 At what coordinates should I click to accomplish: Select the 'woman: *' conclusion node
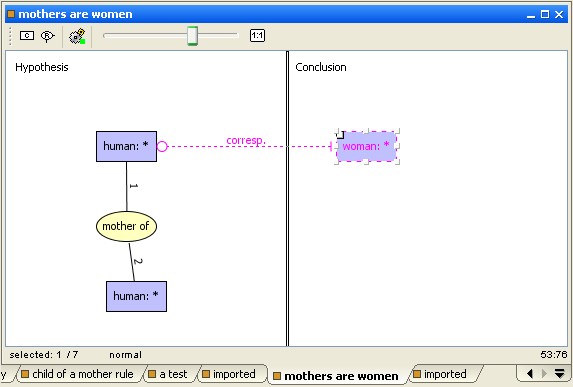click(x=366, y=147)
